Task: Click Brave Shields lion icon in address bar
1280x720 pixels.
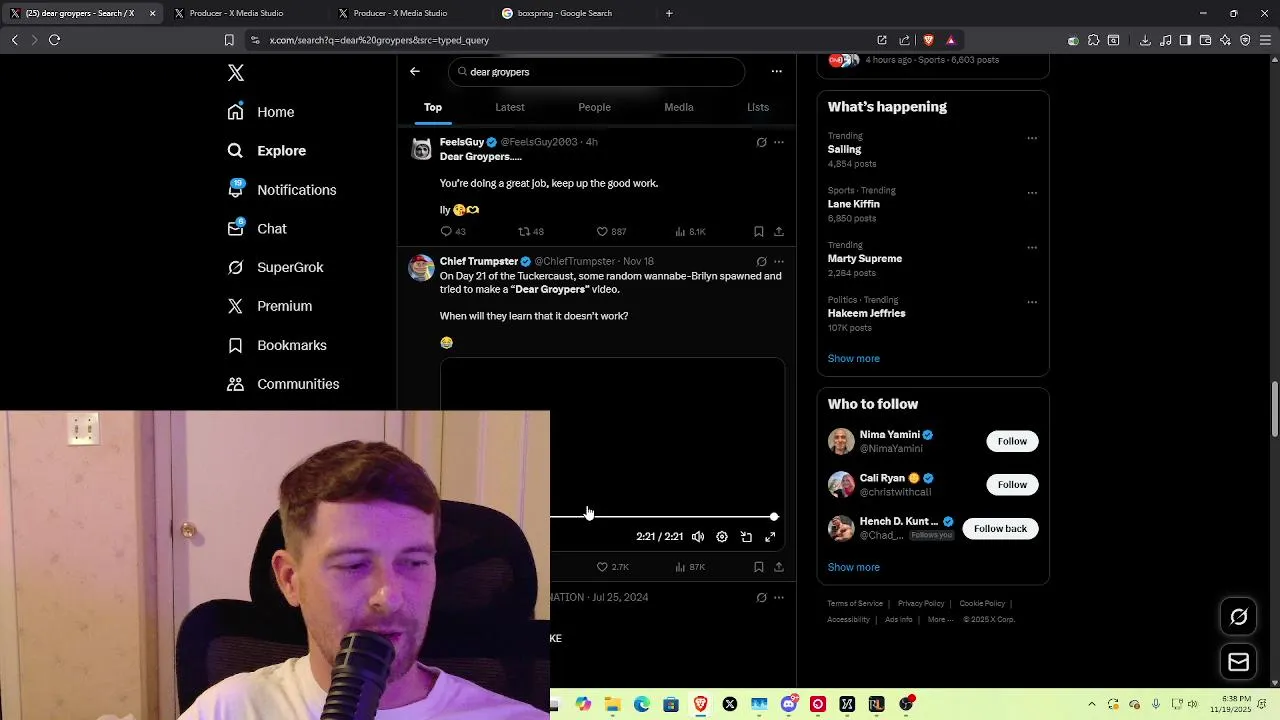Action: (928, 40)
